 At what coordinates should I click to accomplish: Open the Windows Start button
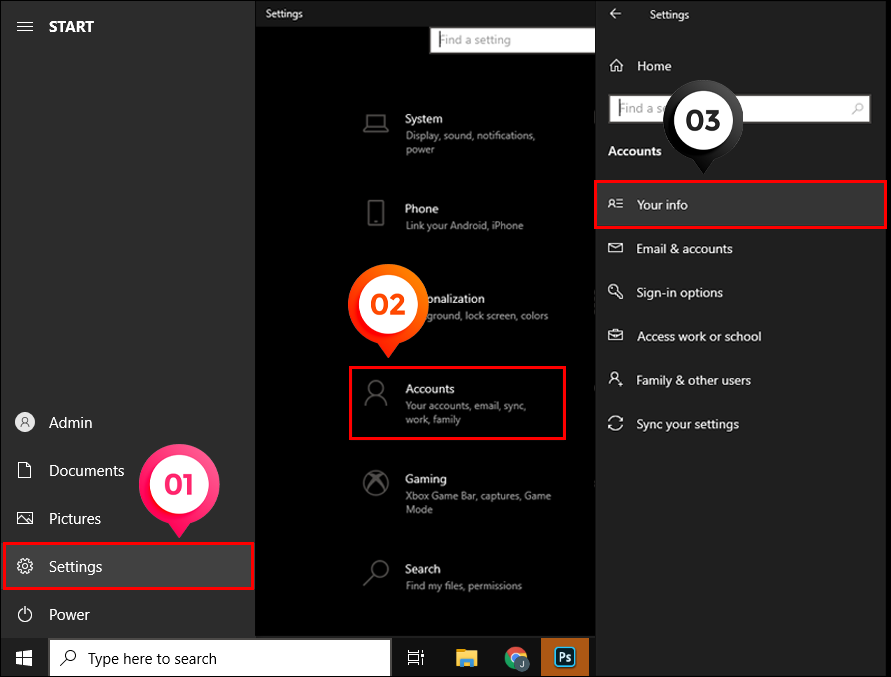[x=24, y=658]
